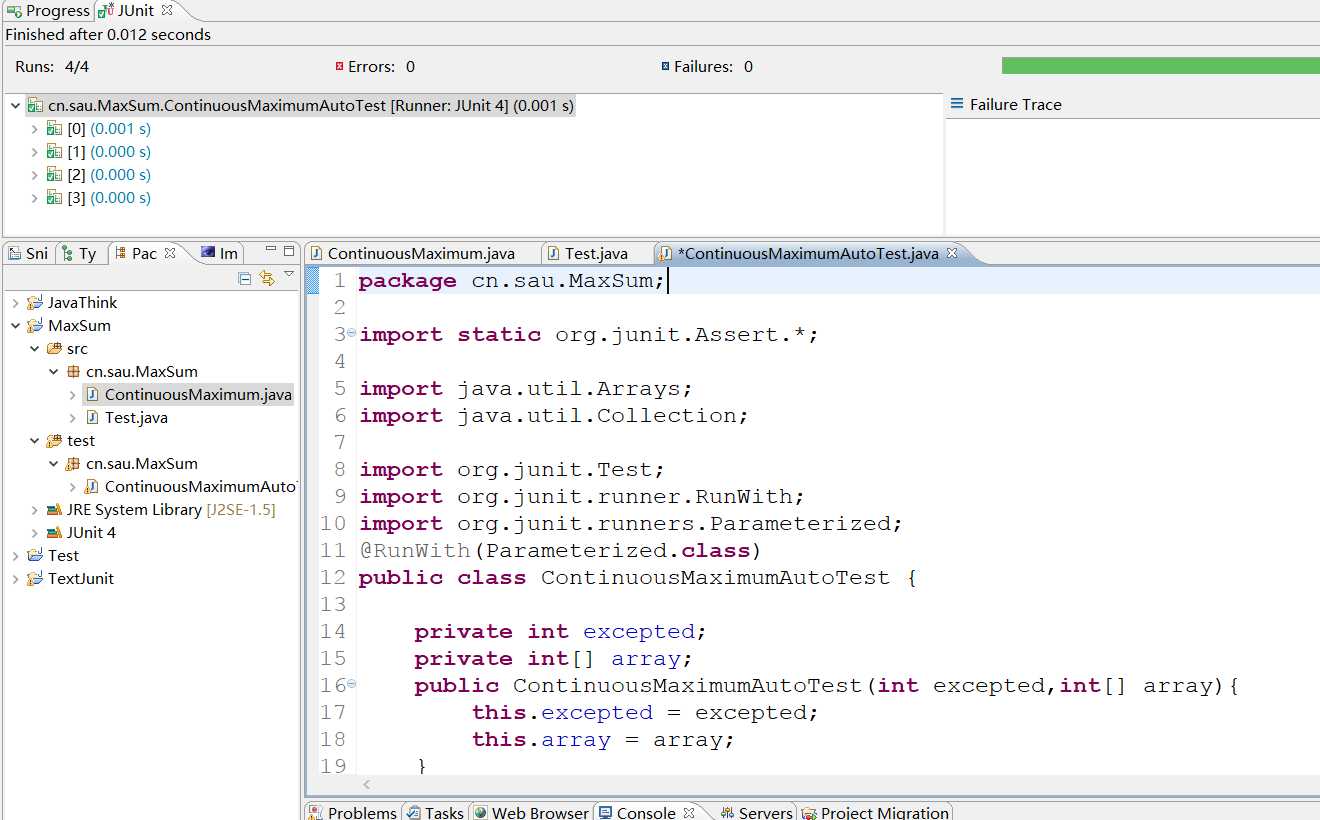Expand JUnit test result [2]
1320x820 pixels.
[35, 174]
